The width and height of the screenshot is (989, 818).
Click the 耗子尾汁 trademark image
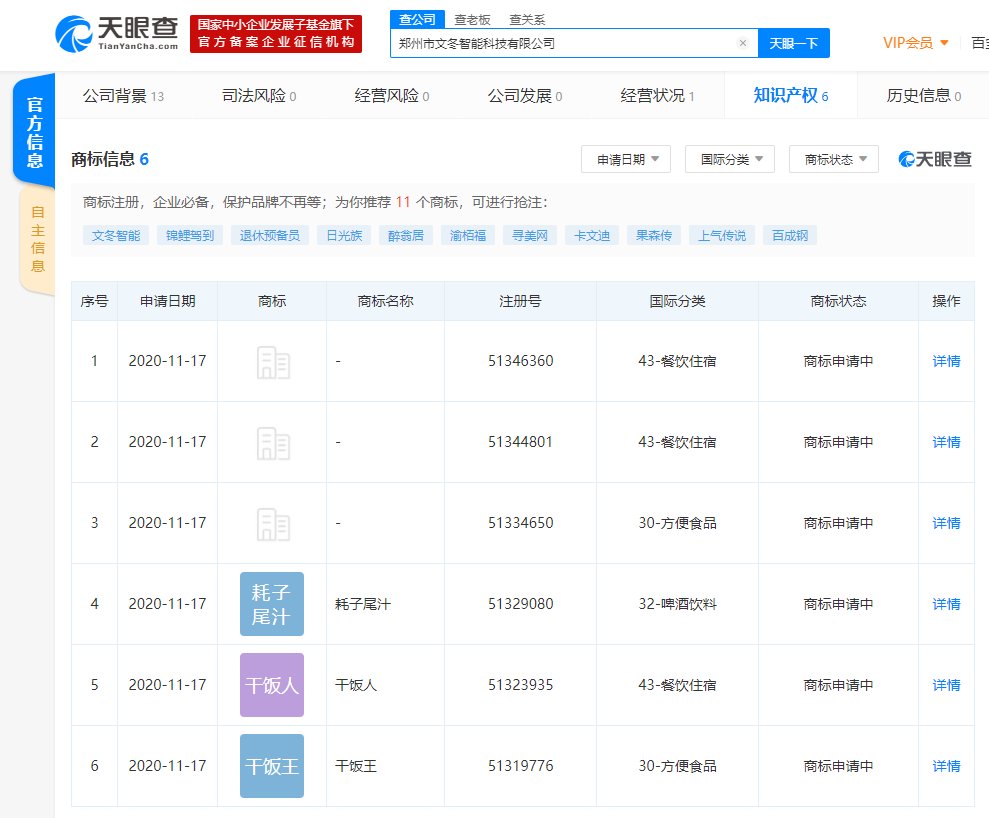click(x=271, y=604)
